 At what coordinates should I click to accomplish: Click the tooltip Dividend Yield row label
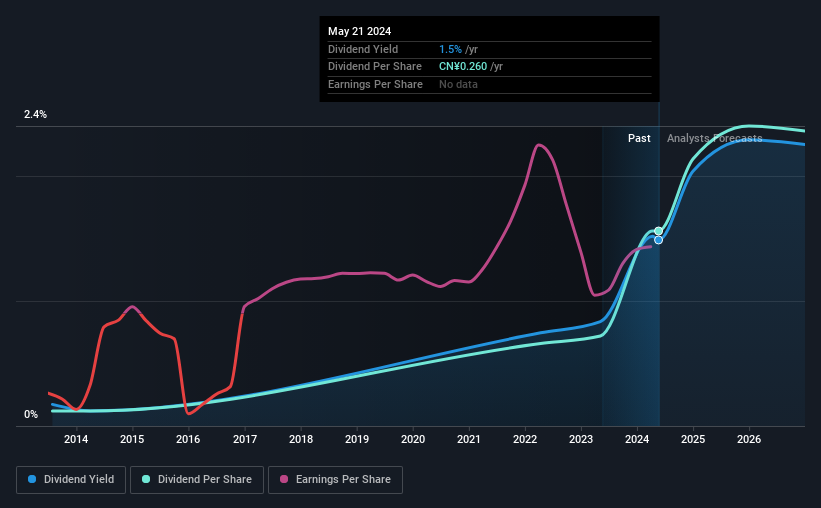pyautogui.click(x=363, y=49)
